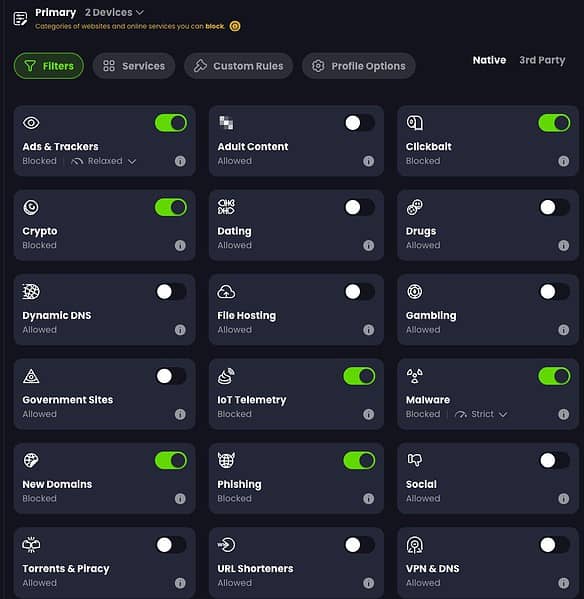
Task: Disable the Ads & Trackers toggle
Action: (171, 123)
